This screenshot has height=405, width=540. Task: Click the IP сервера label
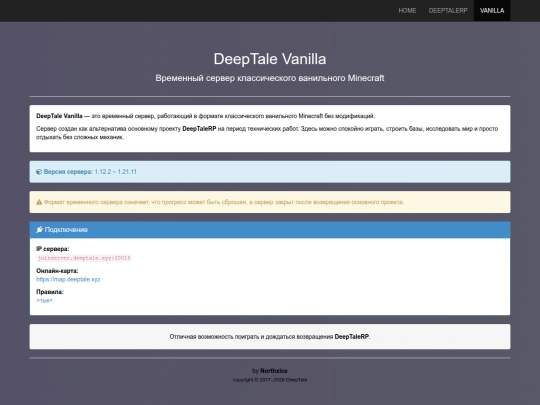[x=53, y=249]
